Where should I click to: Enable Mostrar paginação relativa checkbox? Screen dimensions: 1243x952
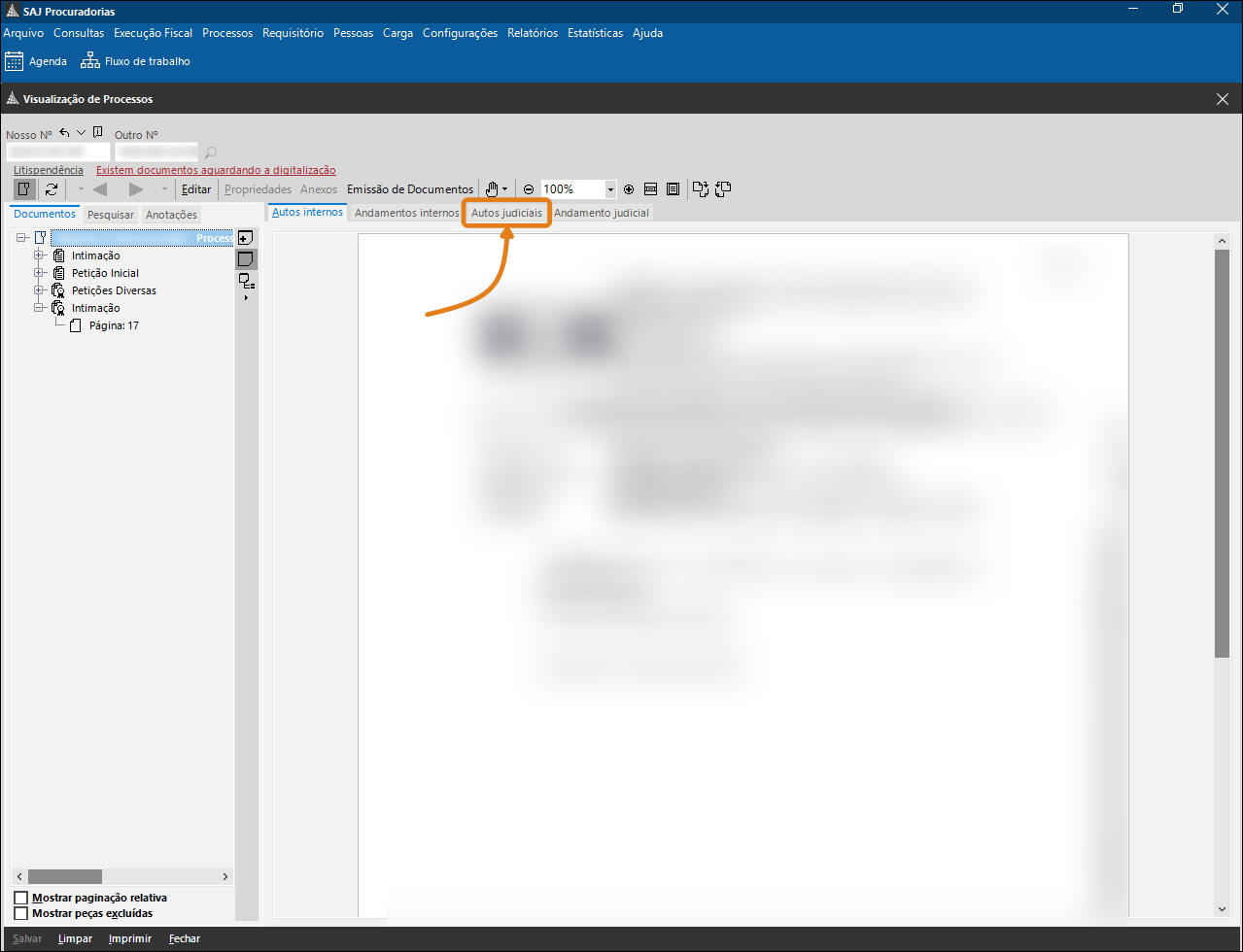21,898
